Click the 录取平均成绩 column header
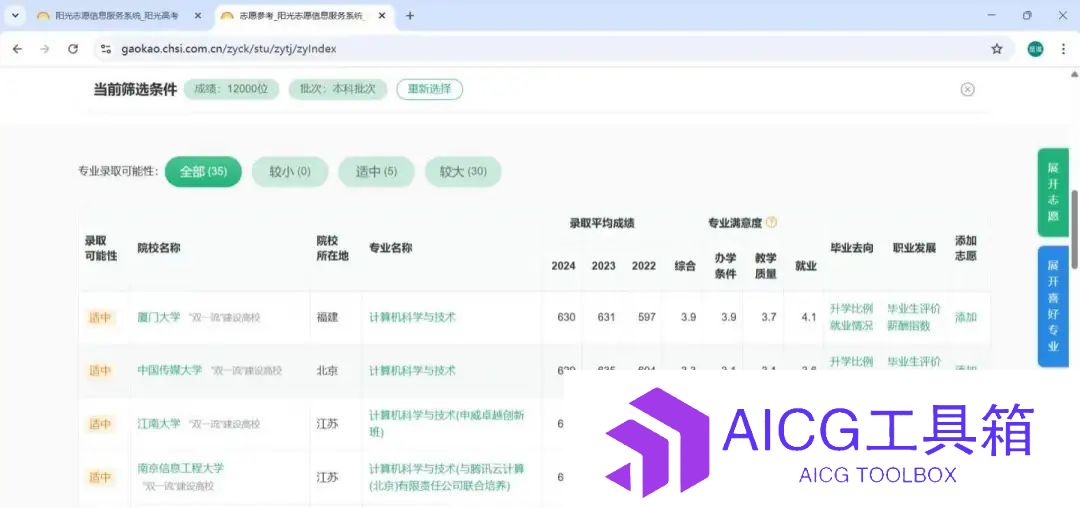This screenshot has width=1080, height=508. click(x=602, y=223)
